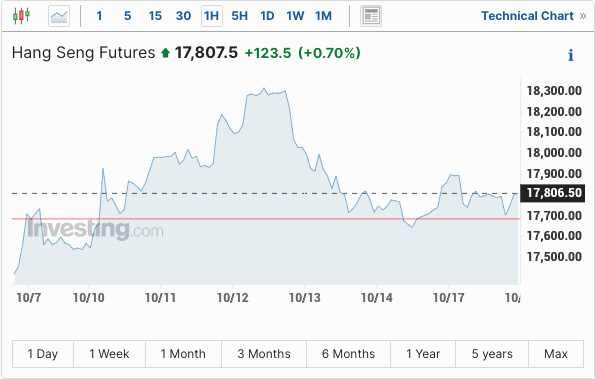The height and width of the screenshot is (379, 595).
Task: Select the 1 minute interval
Action: [99, 16]
